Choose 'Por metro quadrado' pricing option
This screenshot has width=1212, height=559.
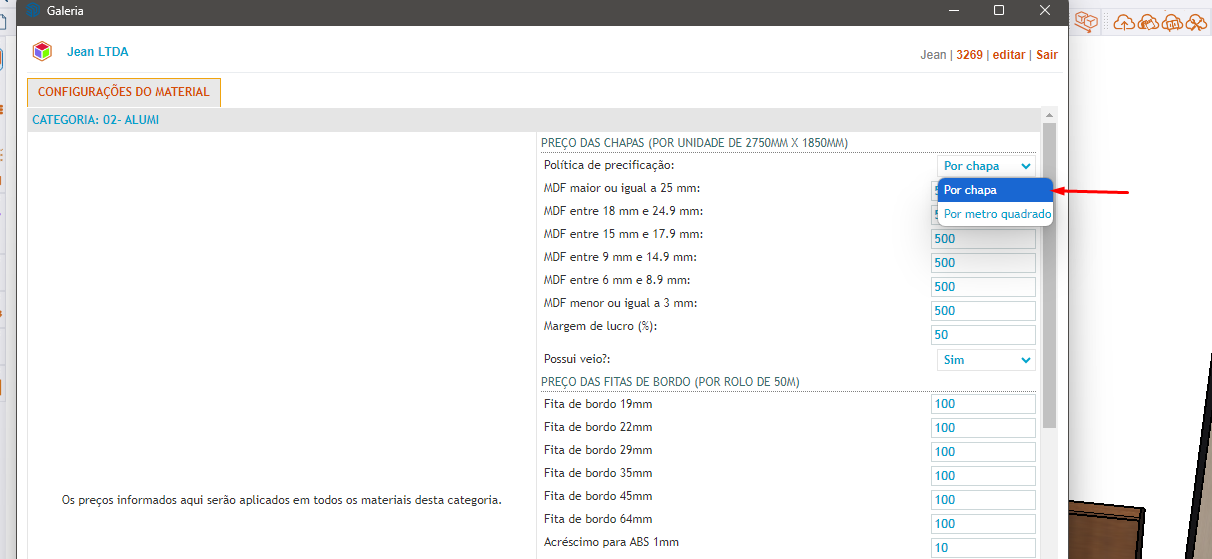coord(996,214)
